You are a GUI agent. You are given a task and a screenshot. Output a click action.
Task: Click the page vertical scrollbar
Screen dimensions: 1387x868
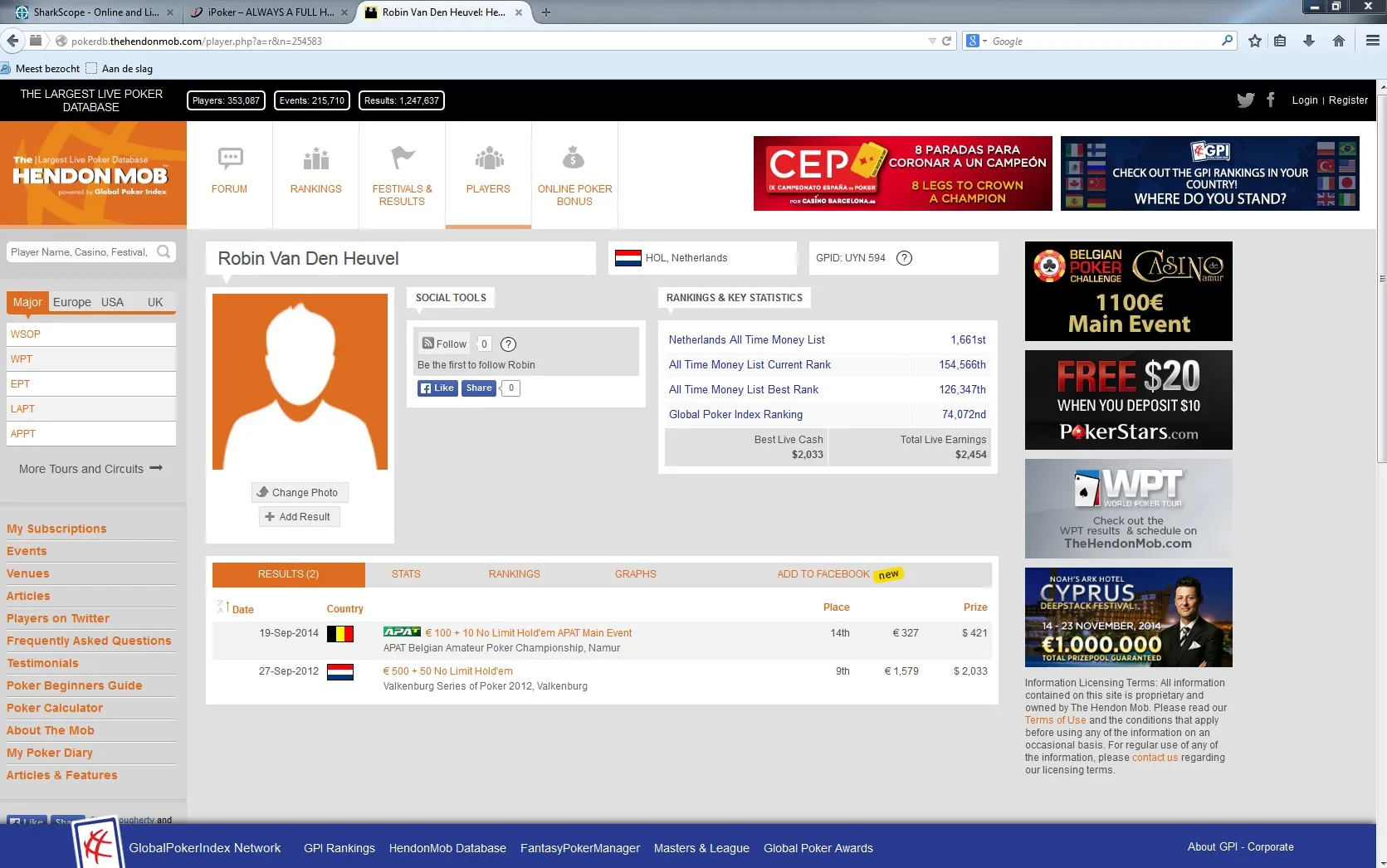tap(1381, 278)
